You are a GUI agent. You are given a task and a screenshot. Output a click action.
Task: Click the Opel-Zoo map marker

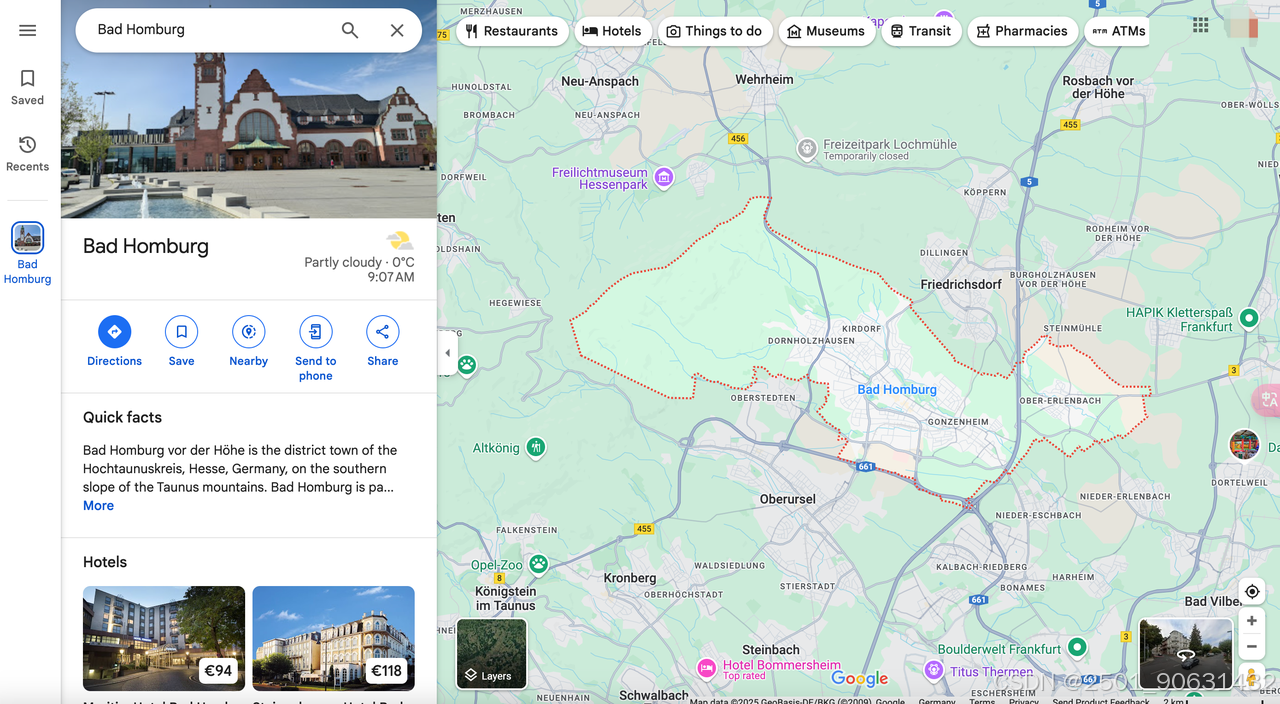point(539,564)
